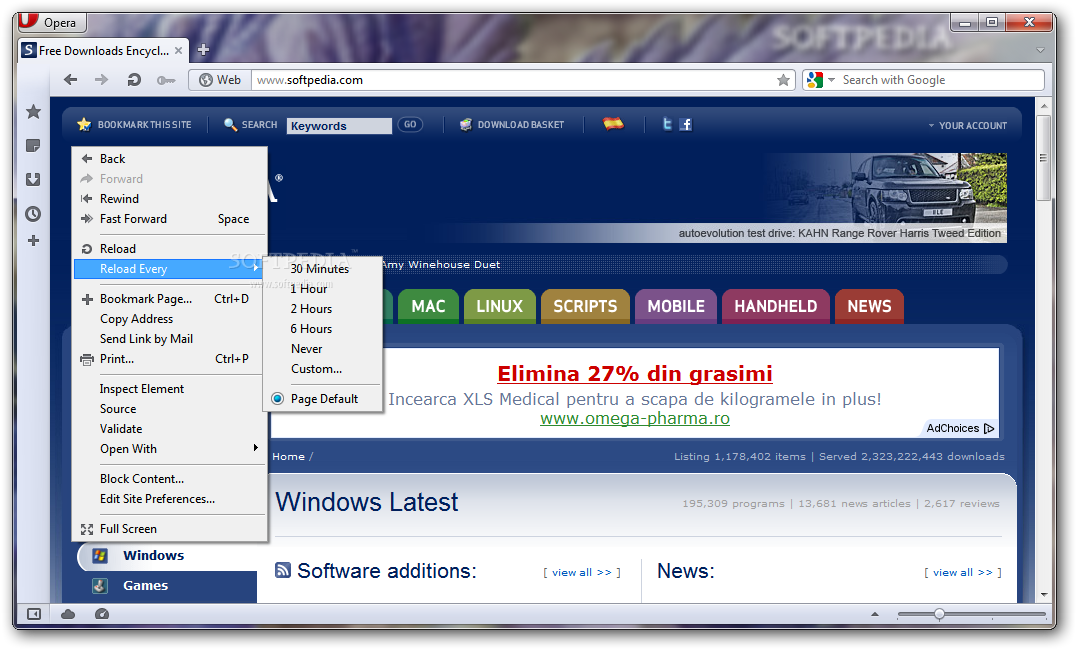Expand the Open With submenu arrow

(x=256, y=448)
